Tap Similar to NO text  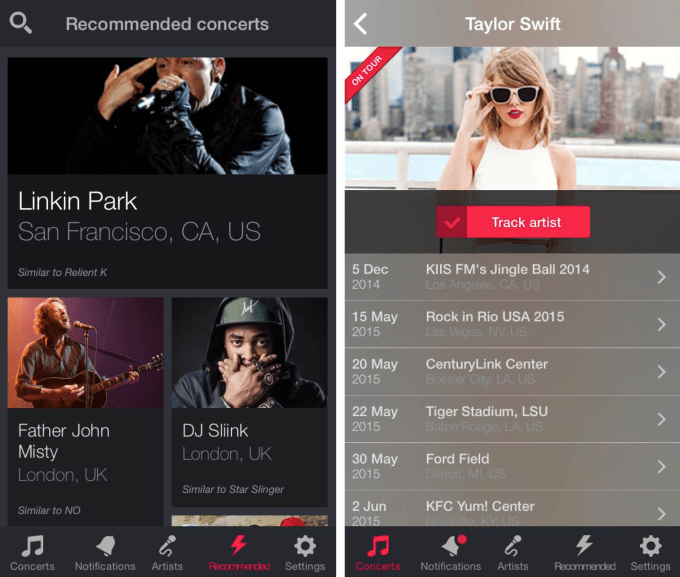pyautogui.click(x=49, y=510)
